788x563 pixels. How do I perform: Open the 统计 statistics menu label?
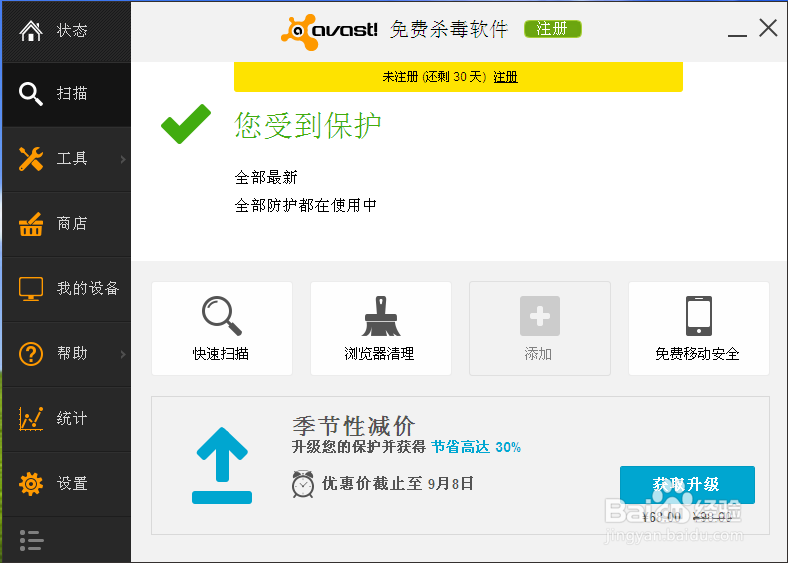72,418
